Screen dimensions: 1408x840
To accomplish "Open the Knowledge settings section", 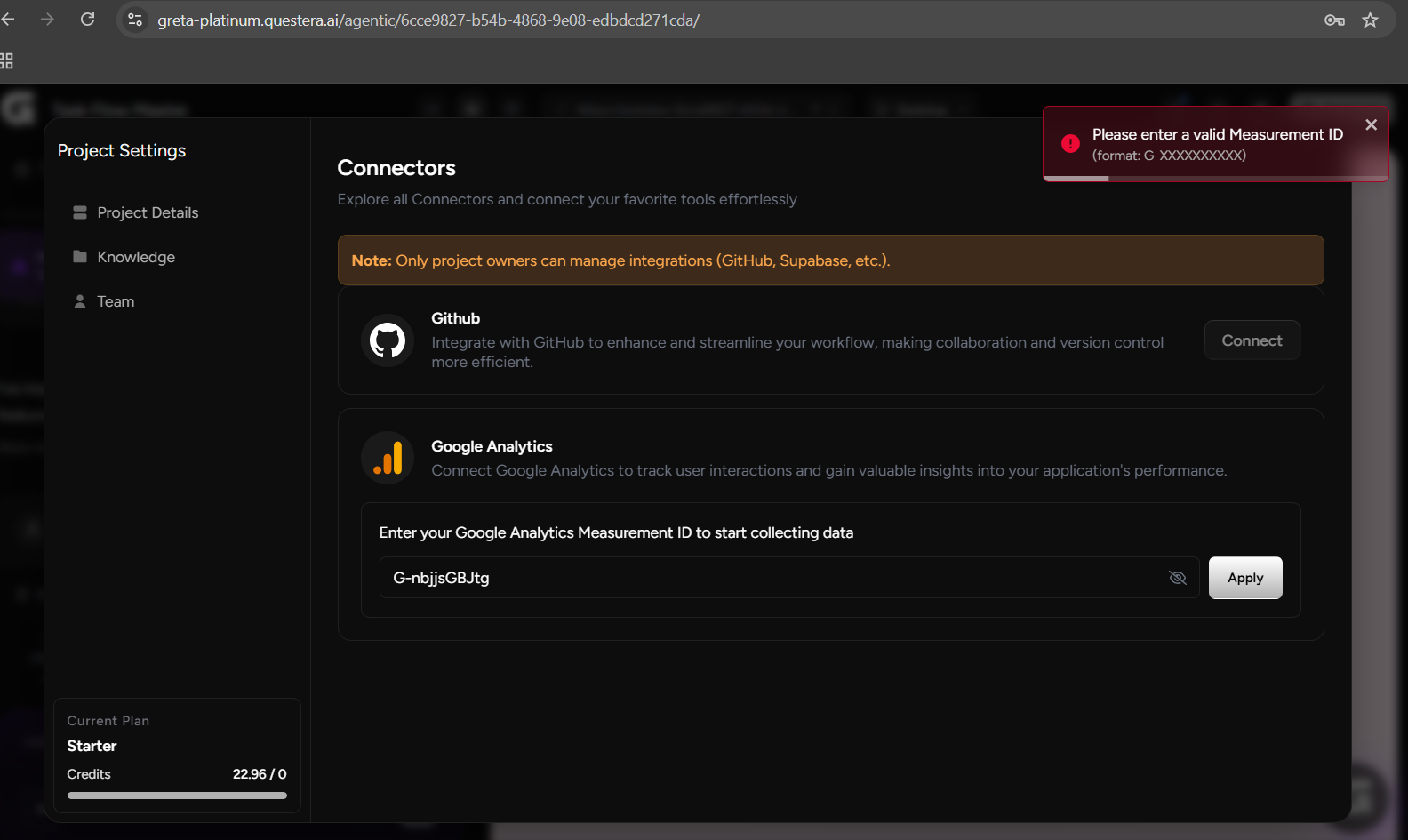I will pyautogui.click(x=136, y=257).
